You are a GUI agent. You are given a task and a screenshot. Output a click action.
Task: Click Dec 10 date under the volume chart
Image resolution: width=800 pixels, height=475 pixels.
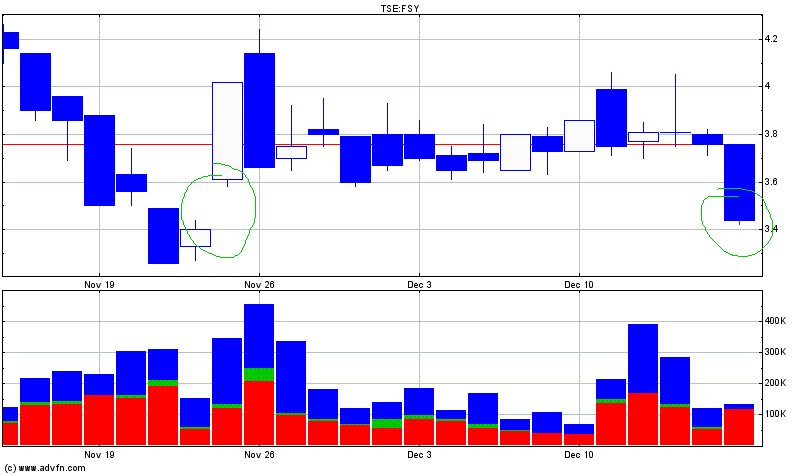click(x=579, y=455)
